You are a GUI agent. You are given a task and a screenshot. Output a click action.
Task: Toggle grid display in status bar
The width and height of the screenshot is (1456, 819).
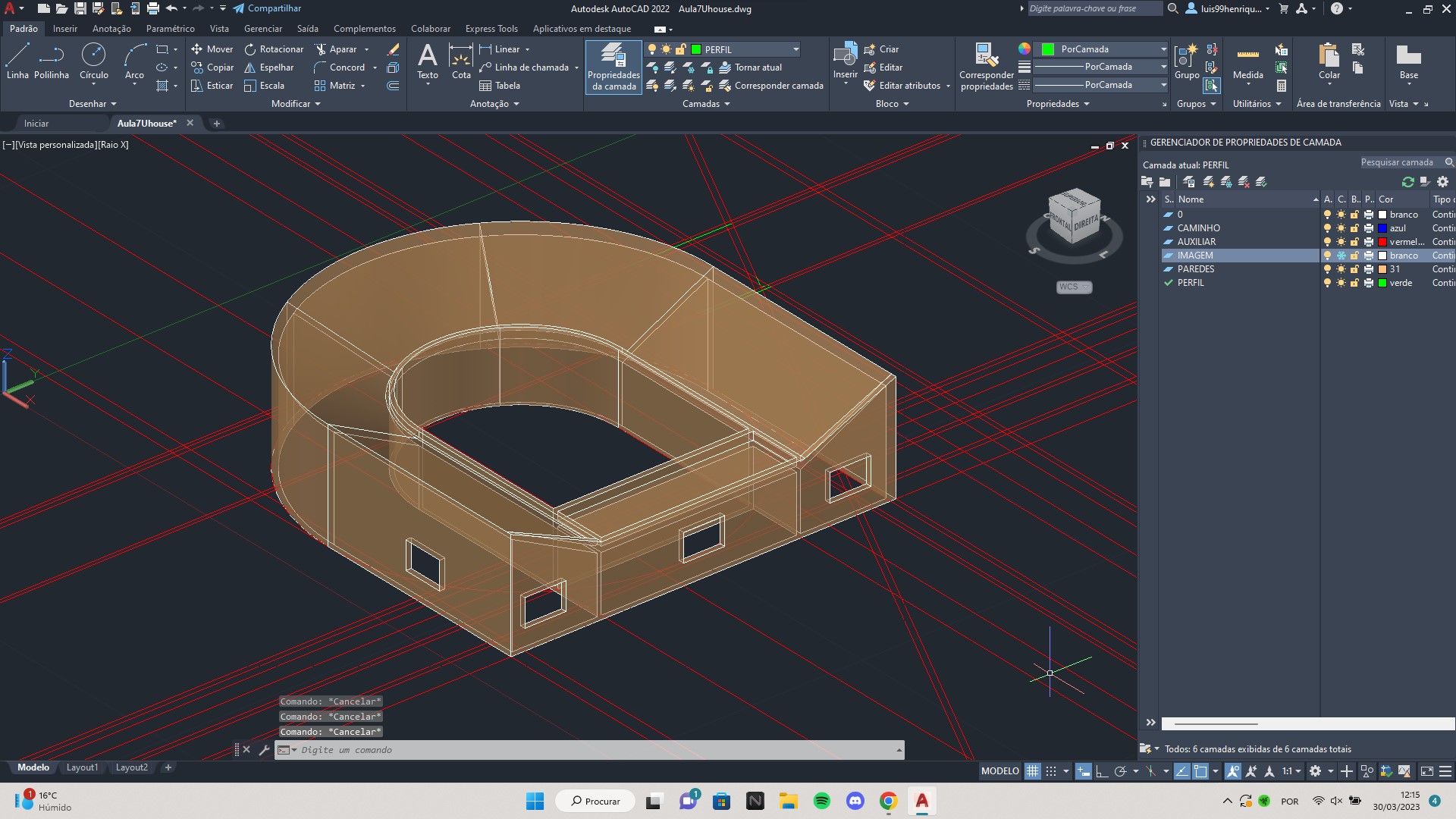(x=1032, y=771)
